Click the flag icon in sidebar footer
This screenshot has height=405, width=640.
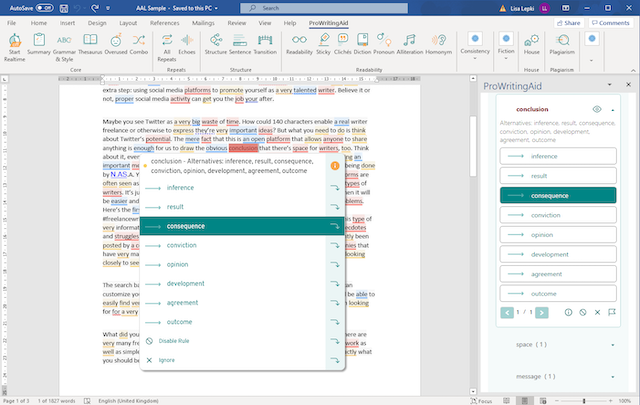[x=611, y=312]
